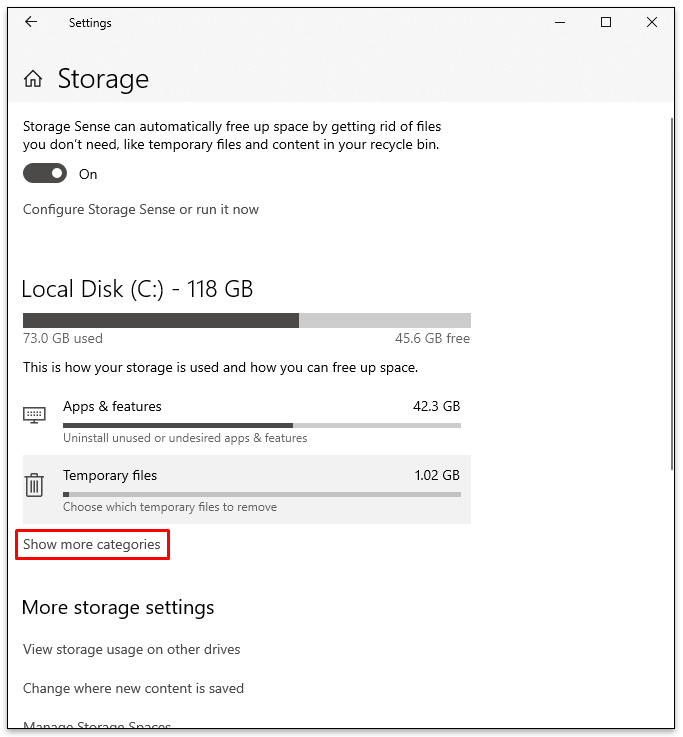This screenshot has width=683, height=737.
Task: Open View storage usage on other drives
Action: coord(131,649)
